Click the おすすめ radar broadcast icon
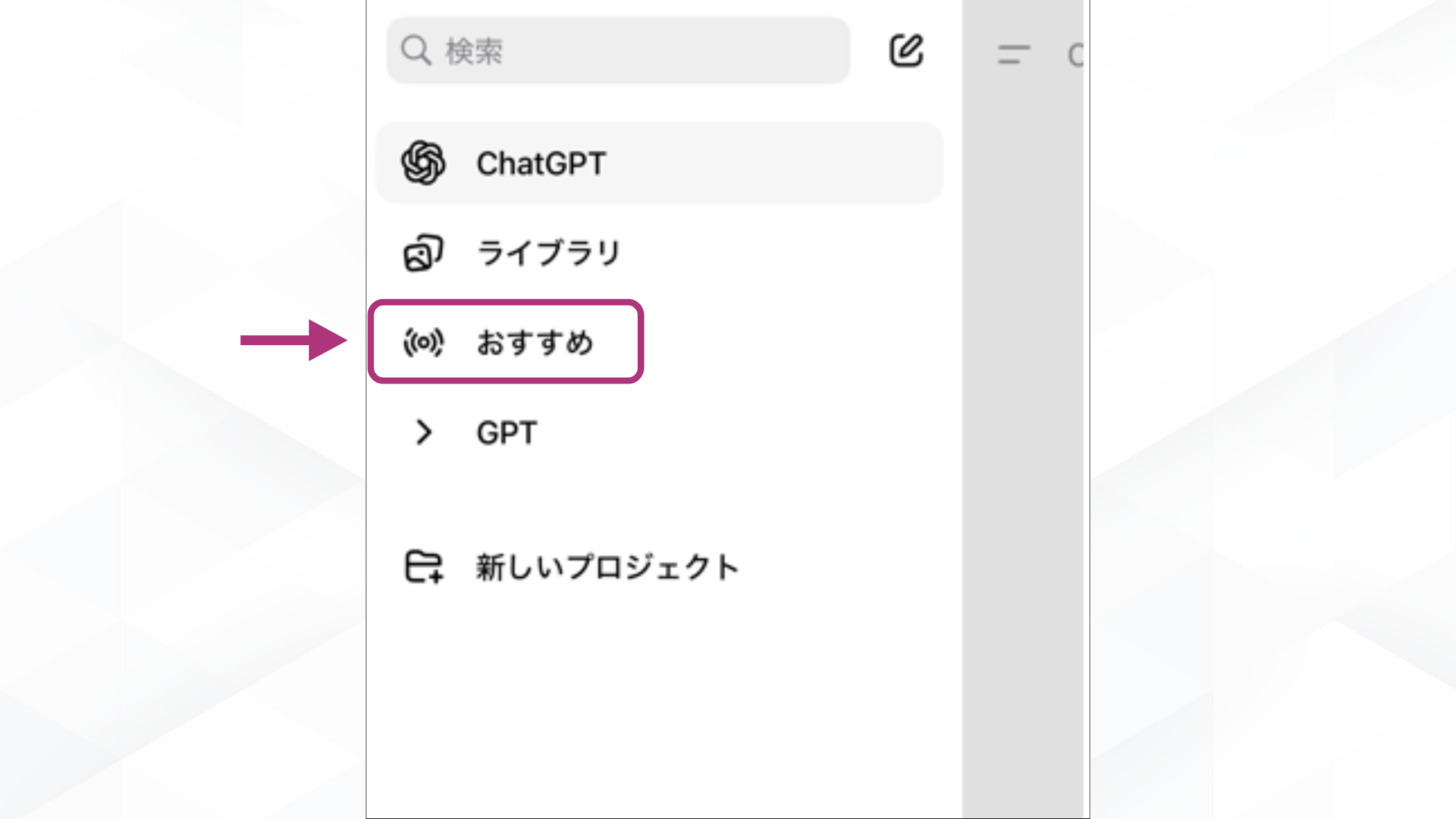The image size is (1456, 819). pyautogui.click(x=423, y=342)
